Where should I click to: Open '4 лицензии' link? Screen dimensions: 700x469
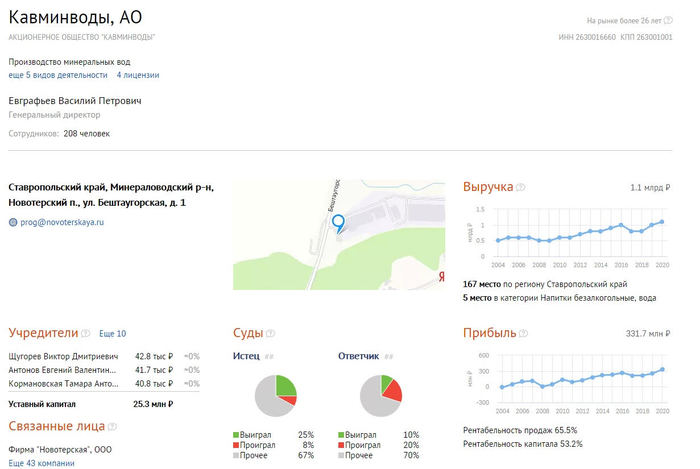(x=138, y=75)
